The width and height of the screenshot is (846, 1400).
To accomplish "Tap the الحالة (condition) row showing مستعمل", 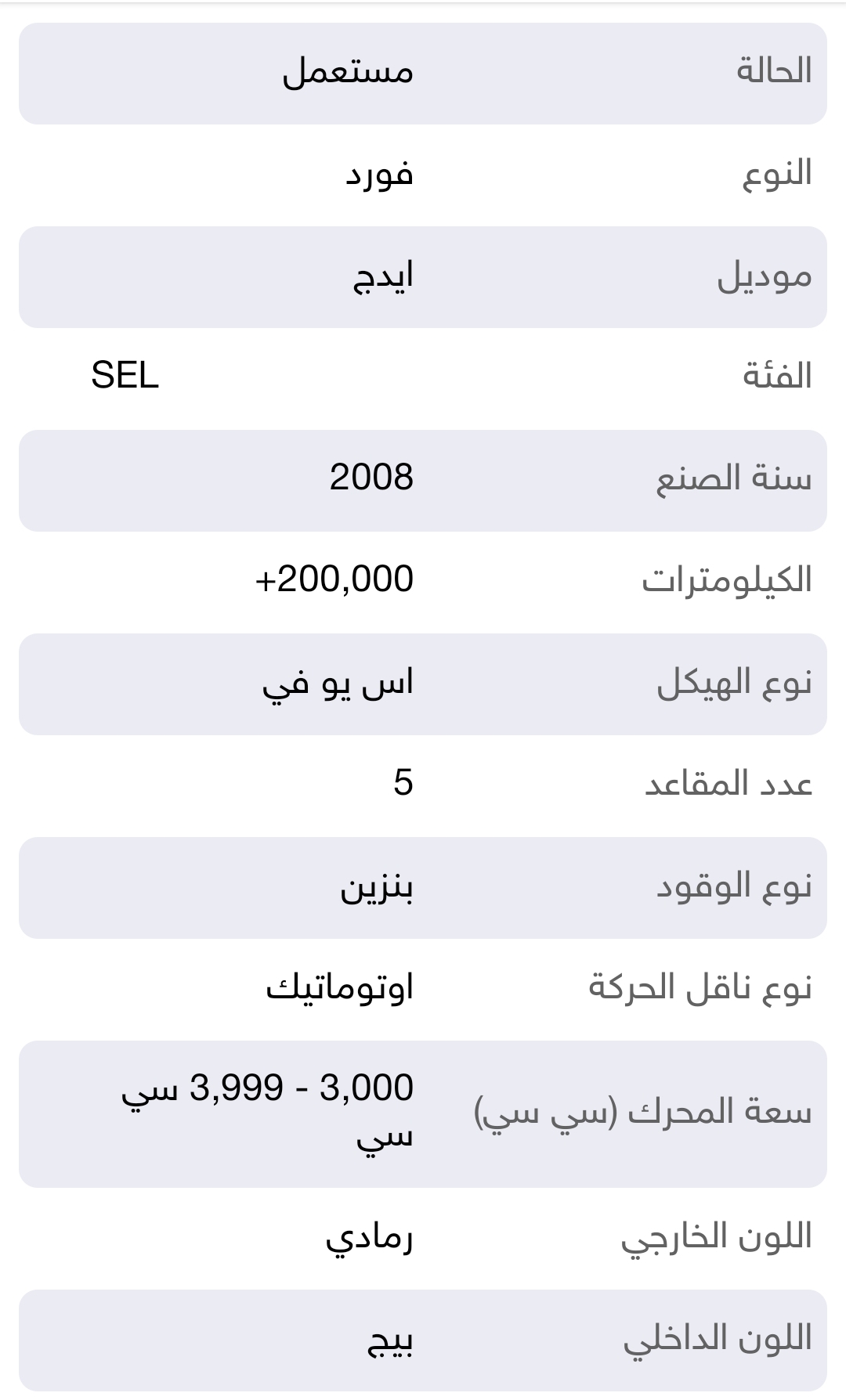I will coord(423,74).
